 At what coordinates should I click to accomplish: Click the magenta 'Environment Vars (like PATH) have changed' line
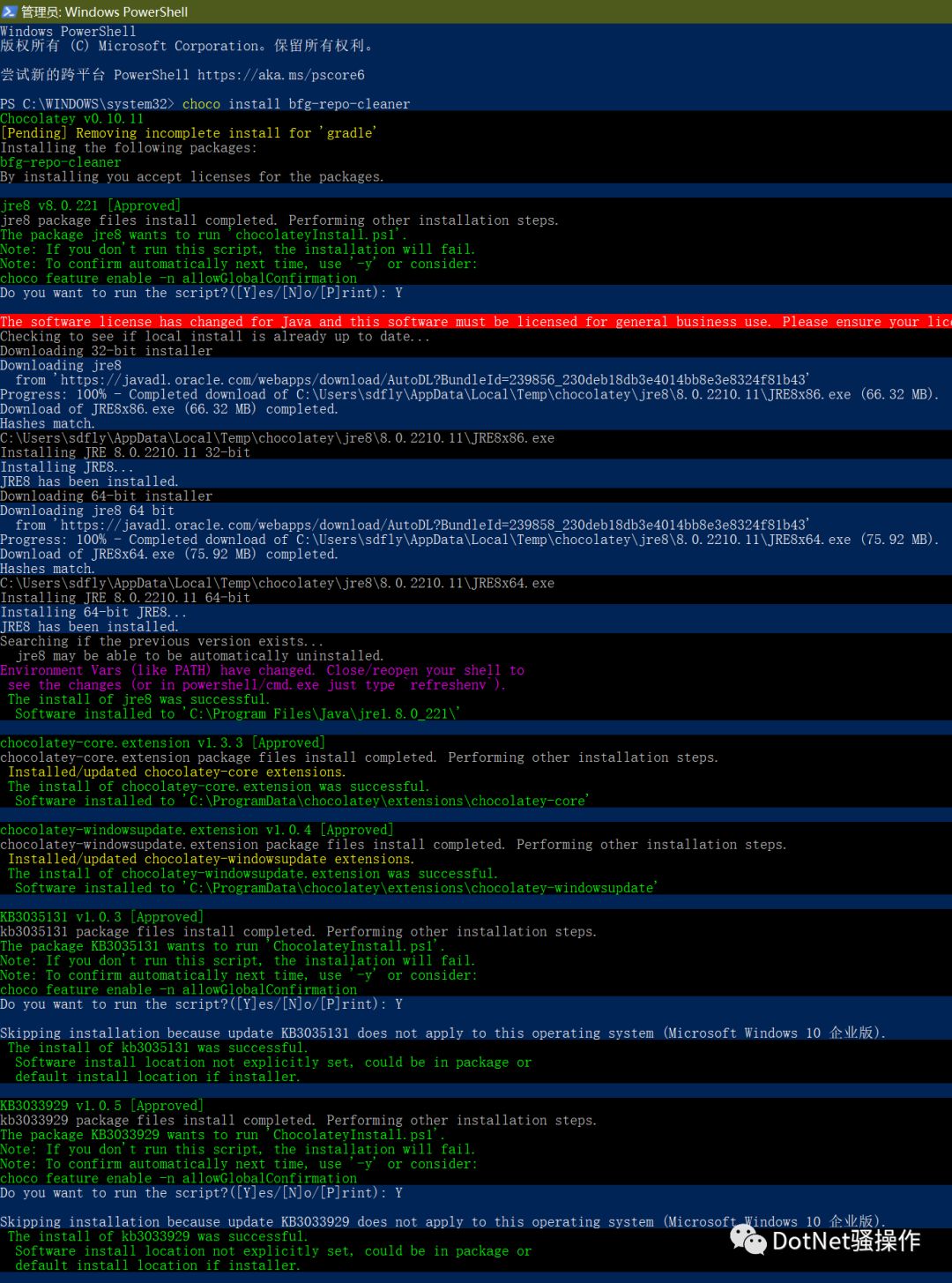click(262, 670)
